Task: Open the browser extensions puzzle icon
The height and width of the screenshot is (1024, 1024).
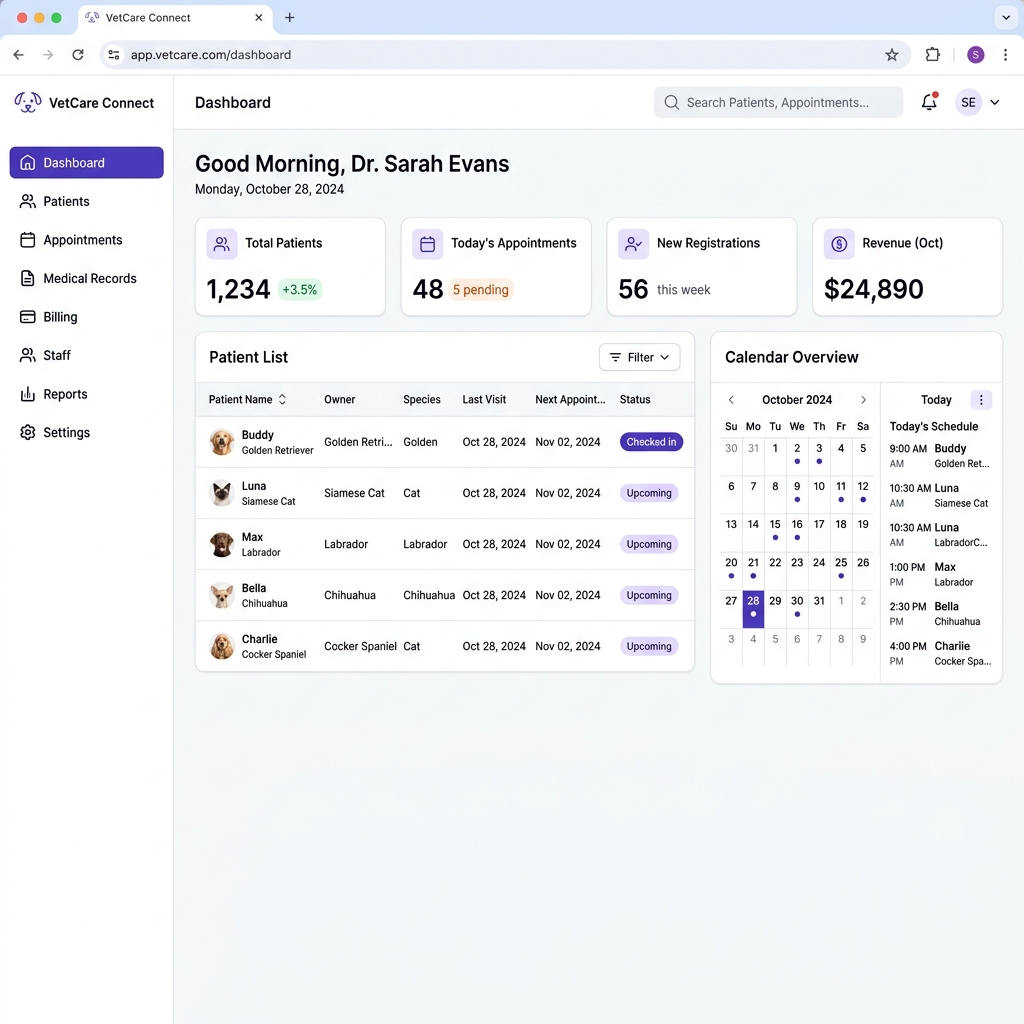Action: point(933,55)
